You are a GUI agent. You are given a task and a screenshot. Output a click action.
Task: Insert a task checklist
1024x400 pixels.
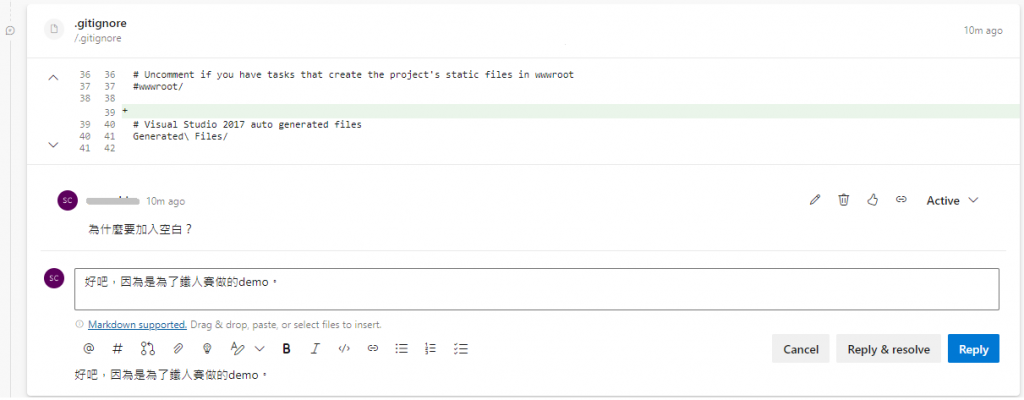point(461,349)
